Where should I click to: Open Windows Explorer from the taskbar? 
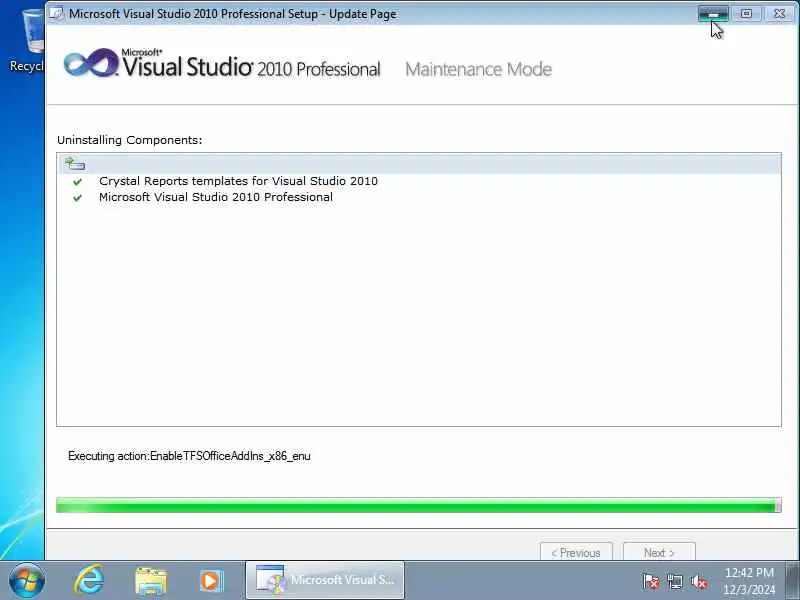[x=151, y=581]
